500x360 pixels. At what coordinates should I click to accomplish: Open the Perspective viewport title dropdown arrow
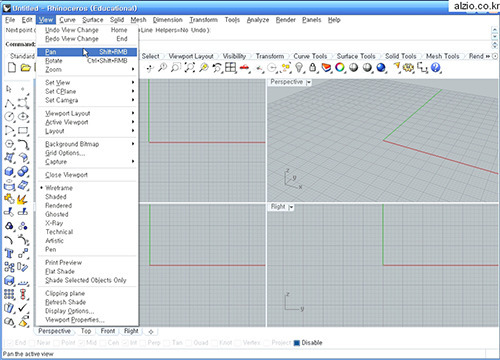point(309,82)
